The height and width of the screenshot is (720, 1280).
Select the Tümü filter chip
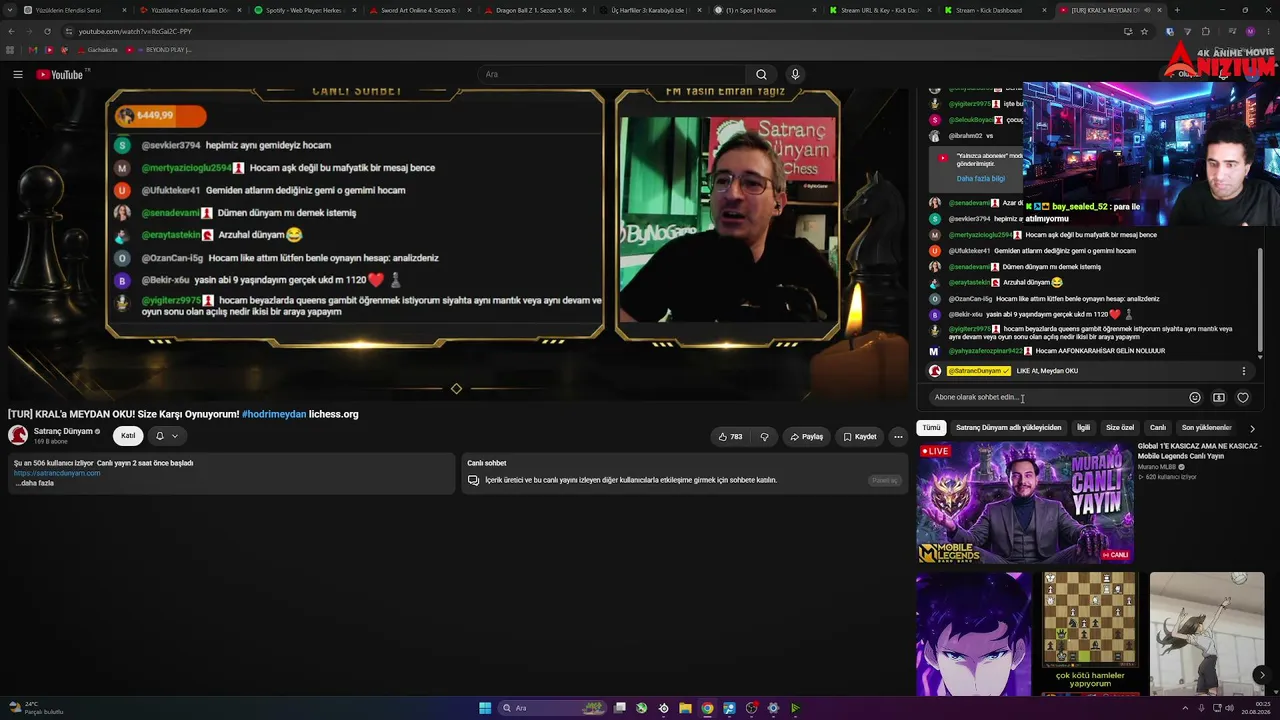[931, 428]
